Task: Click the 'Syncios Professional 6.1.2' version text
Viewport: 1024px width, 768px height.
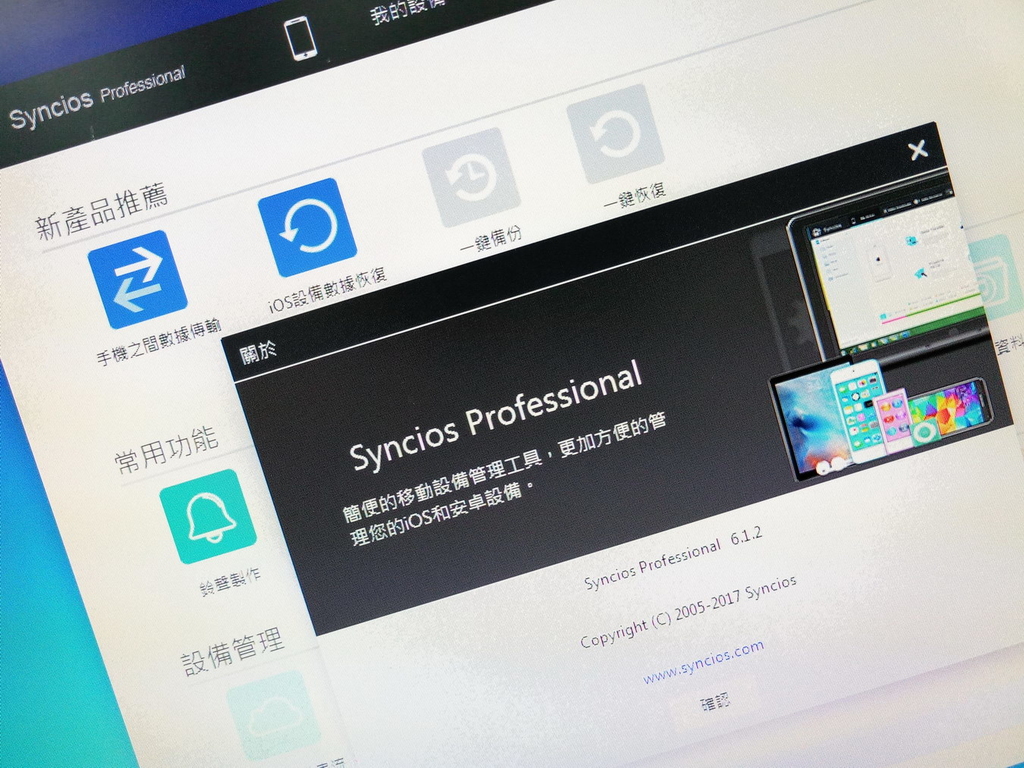Action: 673,557
